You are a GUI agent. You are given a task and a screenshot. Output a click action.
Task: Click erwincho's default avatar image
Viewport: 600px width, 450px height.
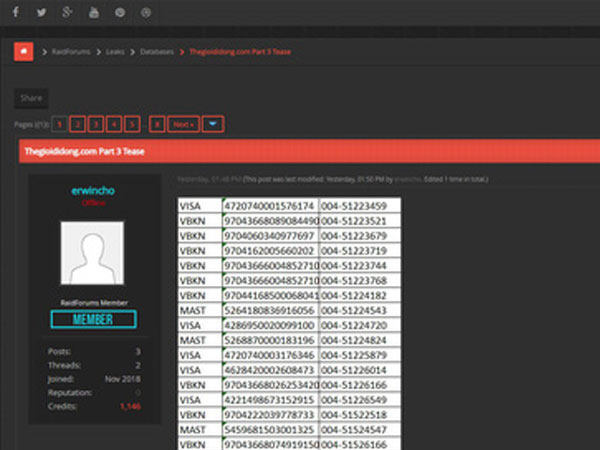coord(92,253)
